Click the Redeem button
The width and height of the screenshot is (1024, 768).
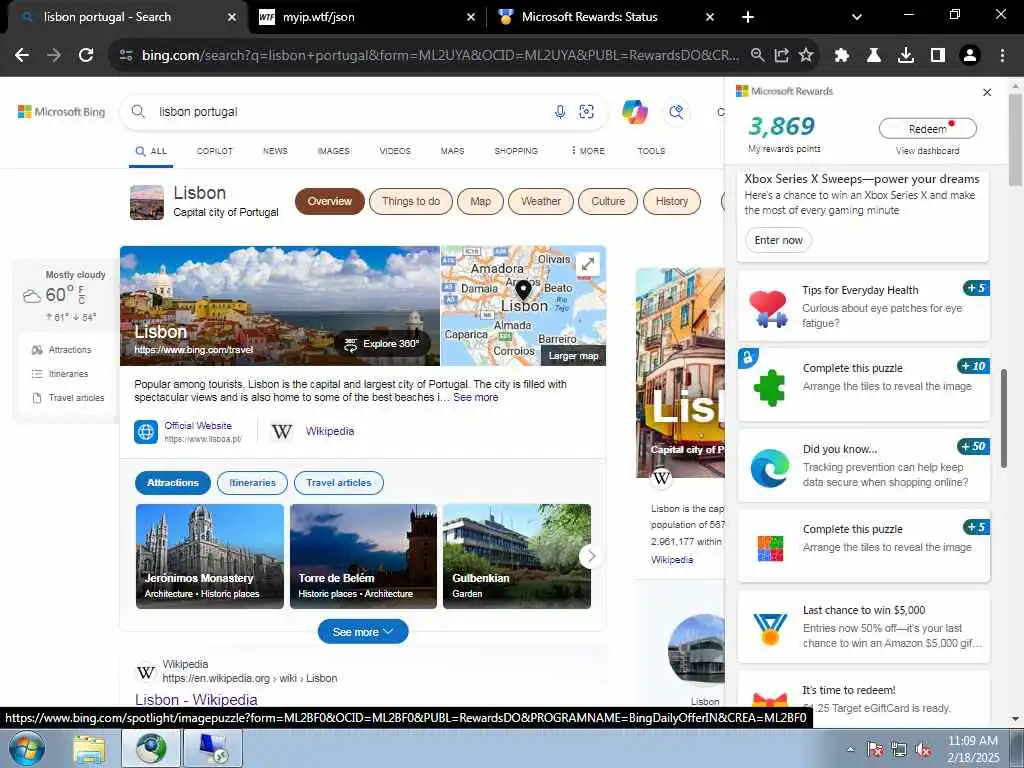point(927,129)
